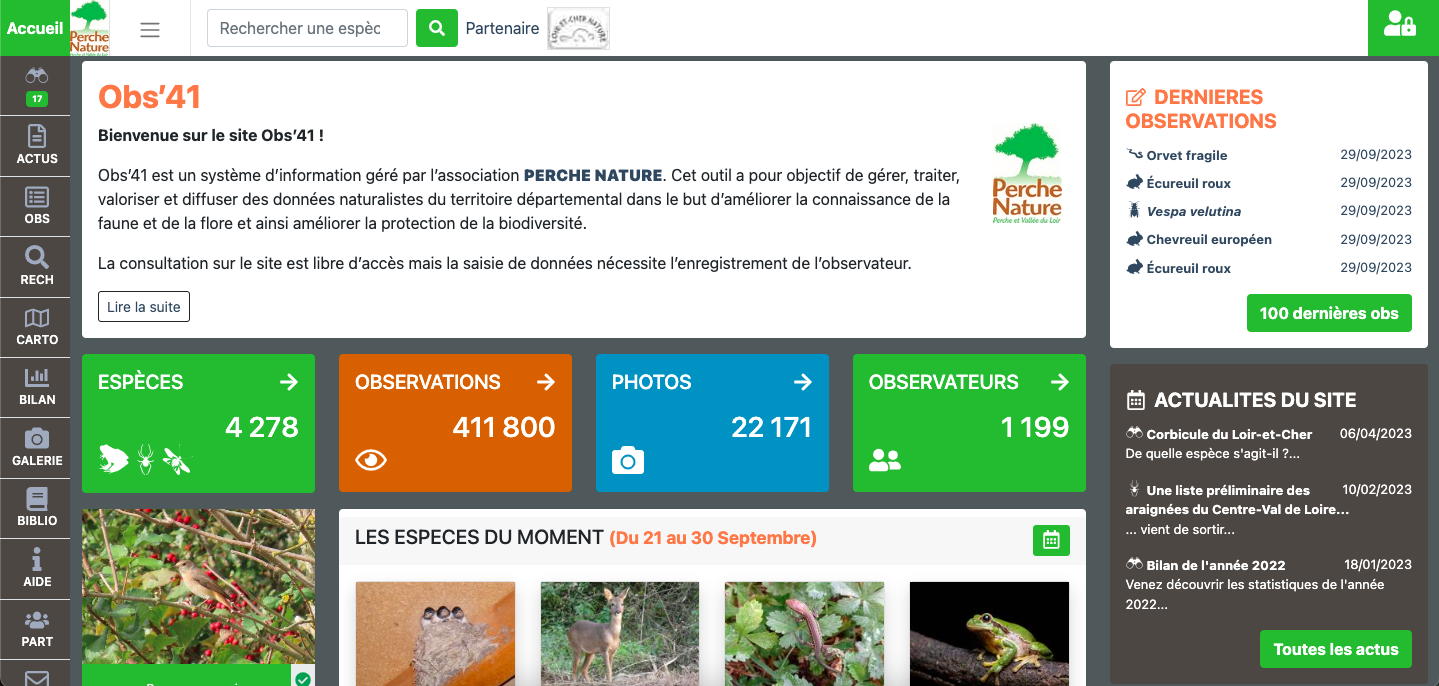Click the Obs'41 title heading
This screenshot has height=686, width=1439.
click(x=150, y=96)
